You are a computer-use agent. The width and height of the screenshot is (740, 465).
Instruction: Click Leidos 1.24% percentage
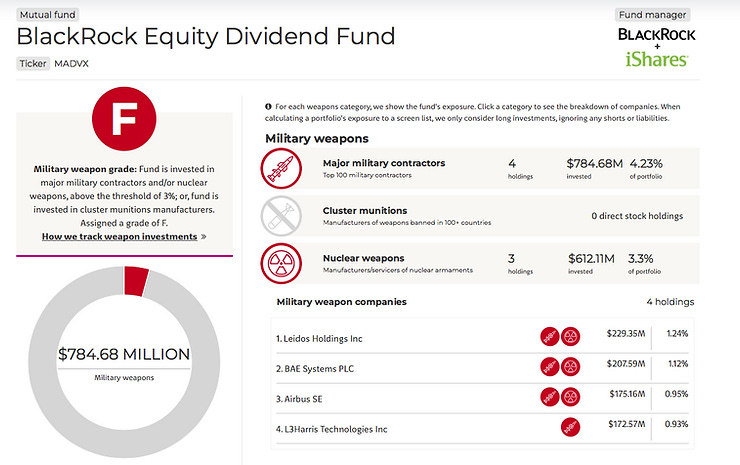pos(677,333)
